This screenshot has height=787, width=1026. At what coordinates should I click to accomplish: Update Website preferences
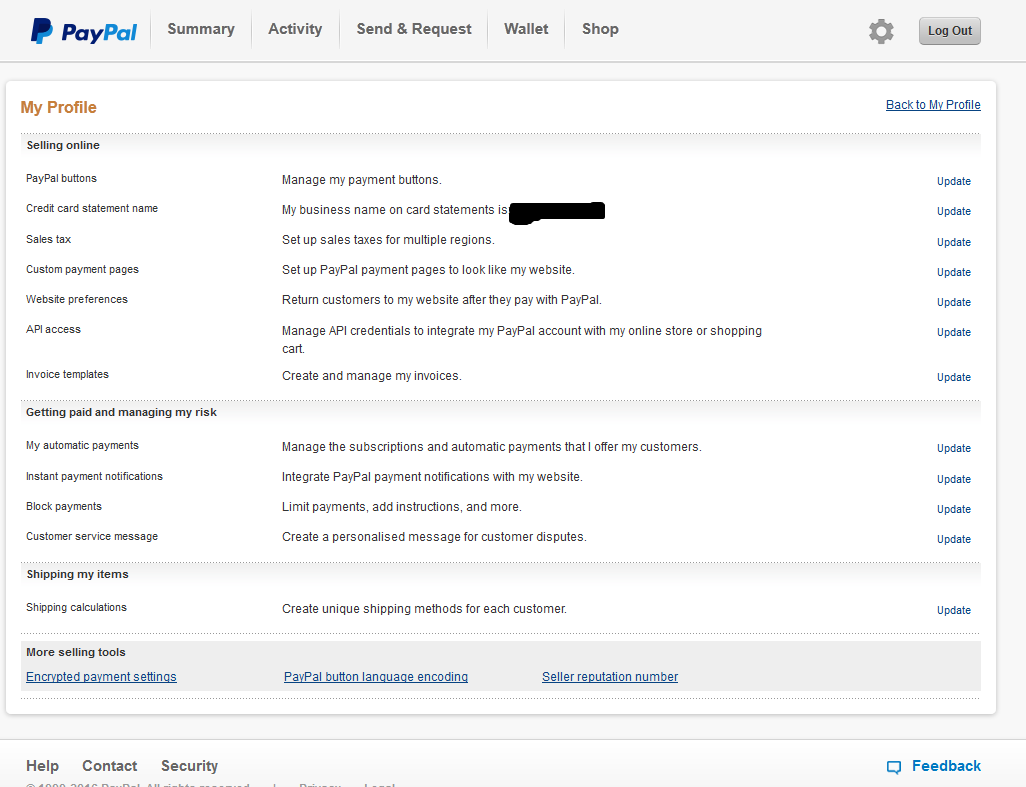pyautogui.click(x=953, y=302)
